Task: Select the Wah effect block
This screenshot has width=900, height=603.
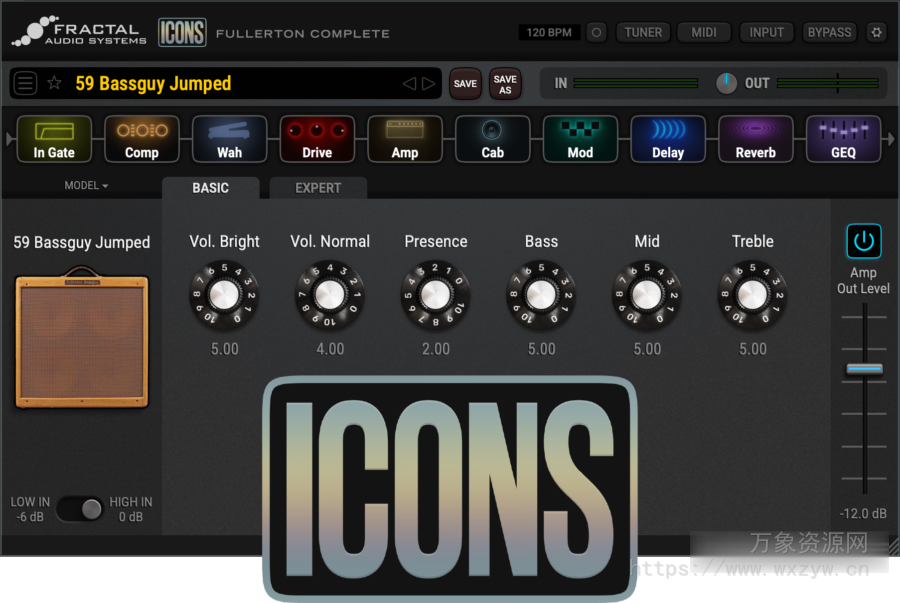Action: click(x=229, y=139)
